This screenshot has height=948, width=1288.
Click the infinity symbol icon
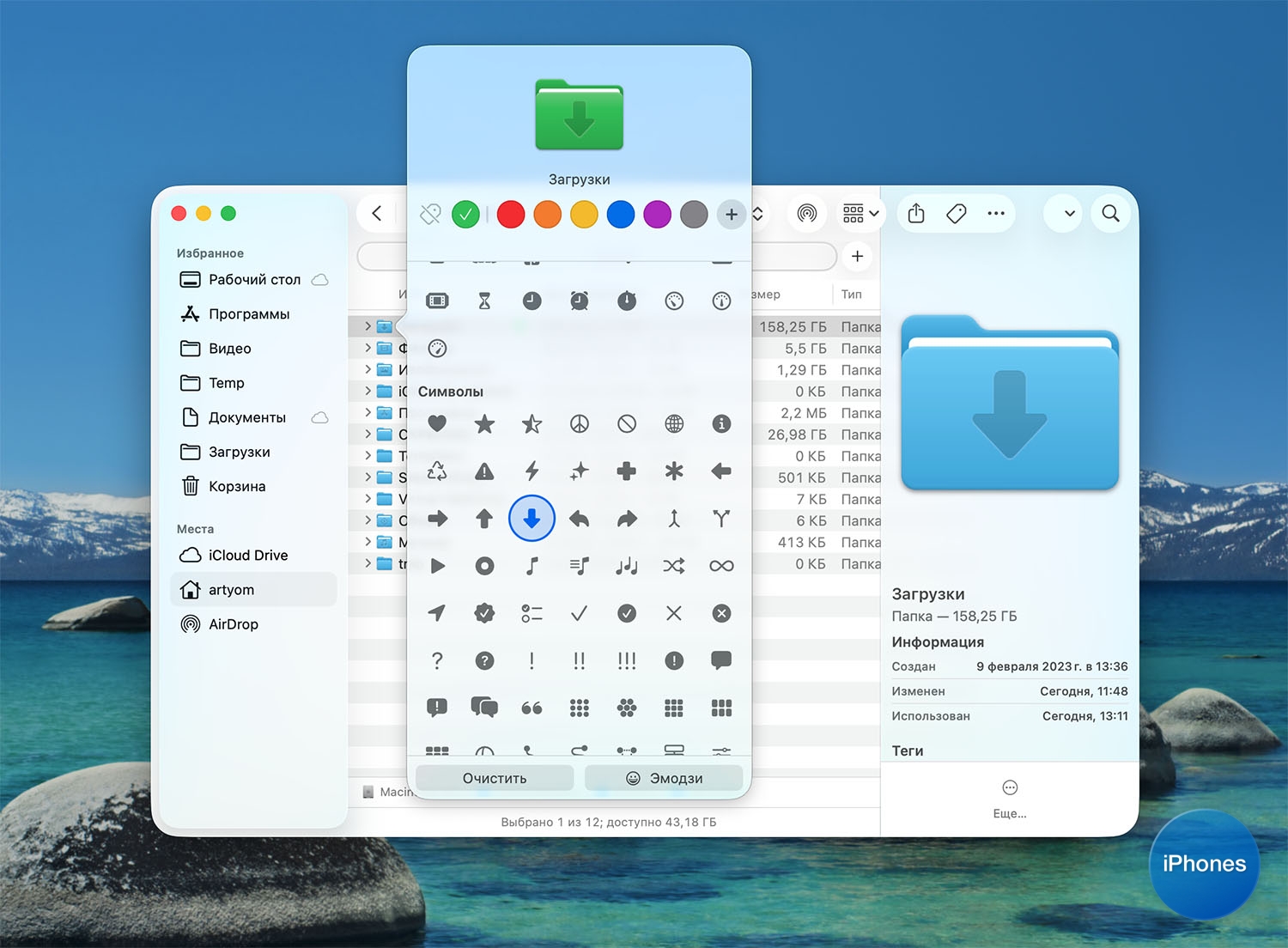(x=721, y=566)
